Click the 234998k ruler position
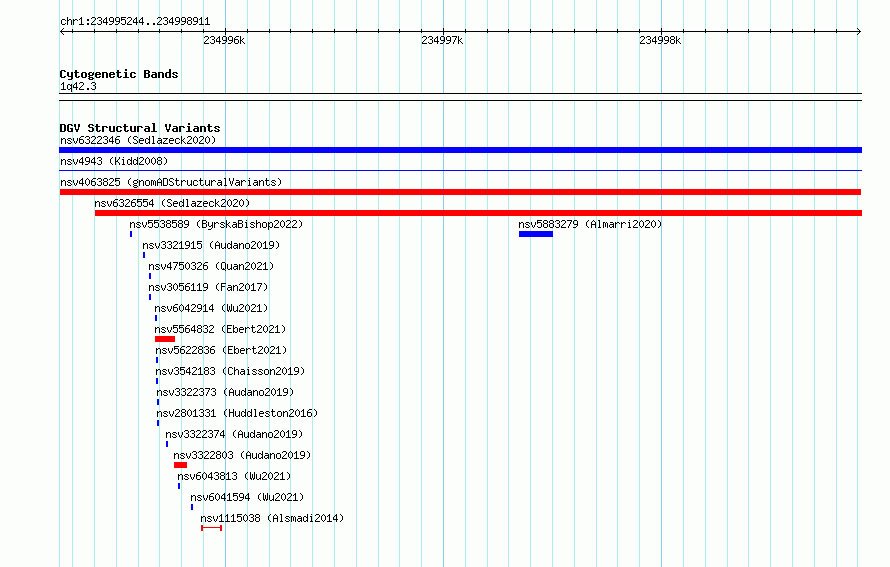890x567 pixels. [660, 40]
